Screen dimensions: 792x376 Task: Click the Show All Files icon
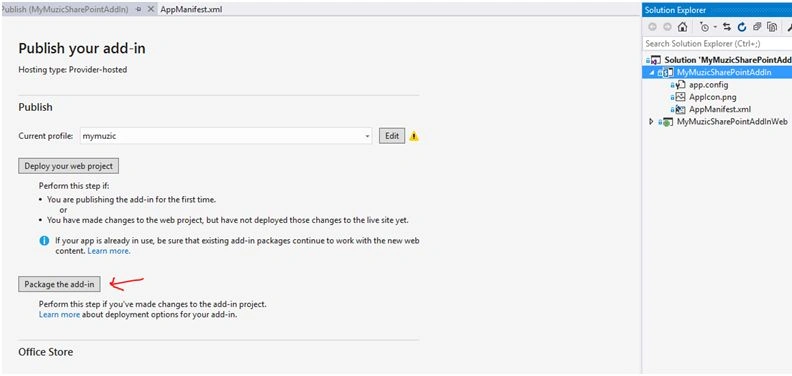pos(771,27)
